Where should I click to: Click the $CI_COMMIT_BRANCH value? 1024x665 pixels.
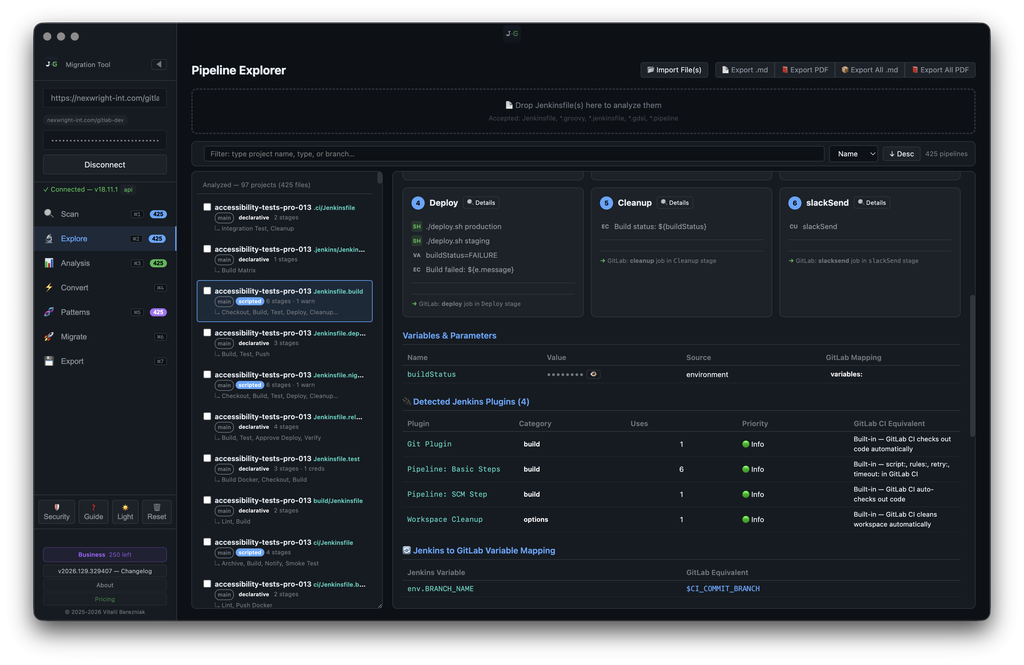pos(722,589)
